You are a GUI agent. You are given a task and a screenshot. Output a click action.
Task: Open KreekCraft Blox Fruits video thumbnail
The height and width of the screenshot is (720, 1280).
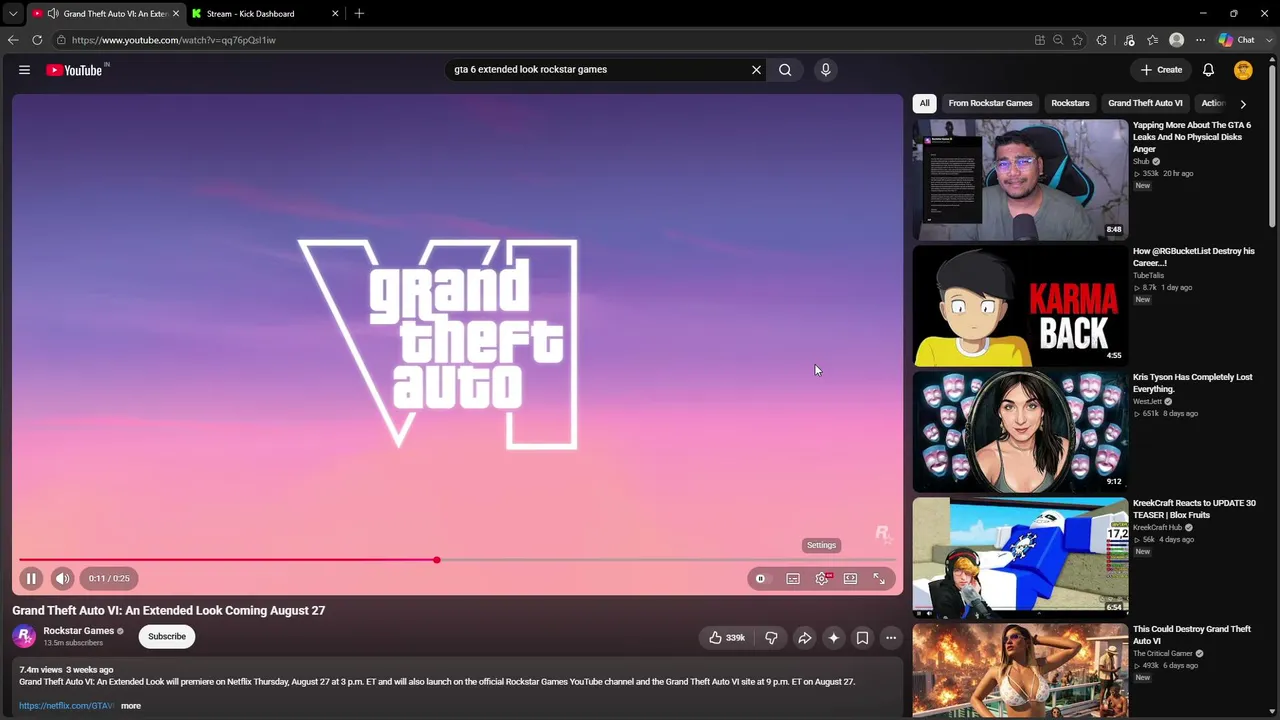click(1020, 558)
